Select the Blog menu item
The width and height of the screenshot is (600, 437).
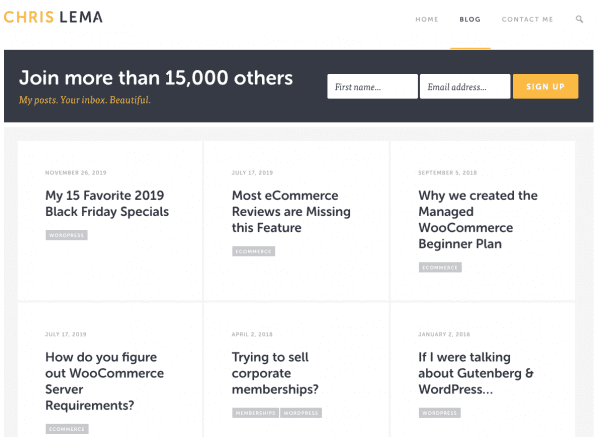[470, 20]
